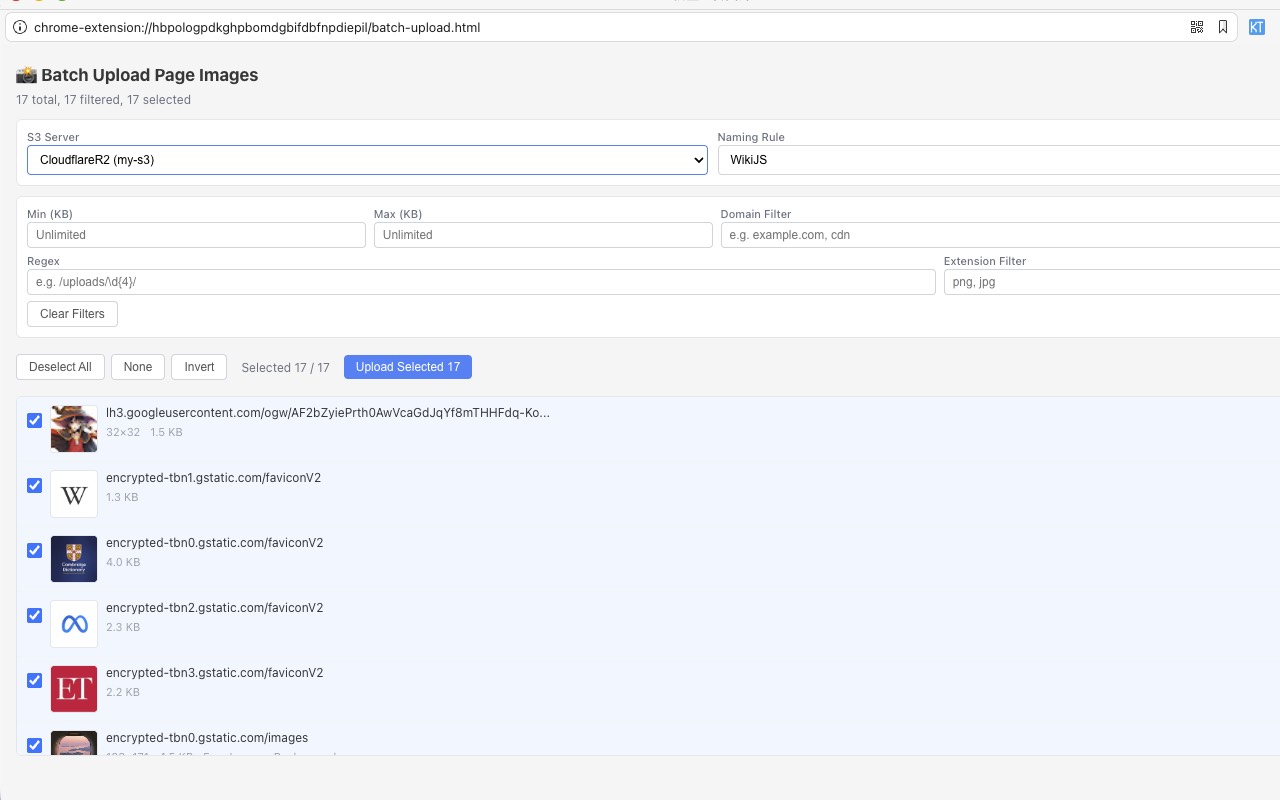Click Upload Selected 17 button

pos(408,367)
